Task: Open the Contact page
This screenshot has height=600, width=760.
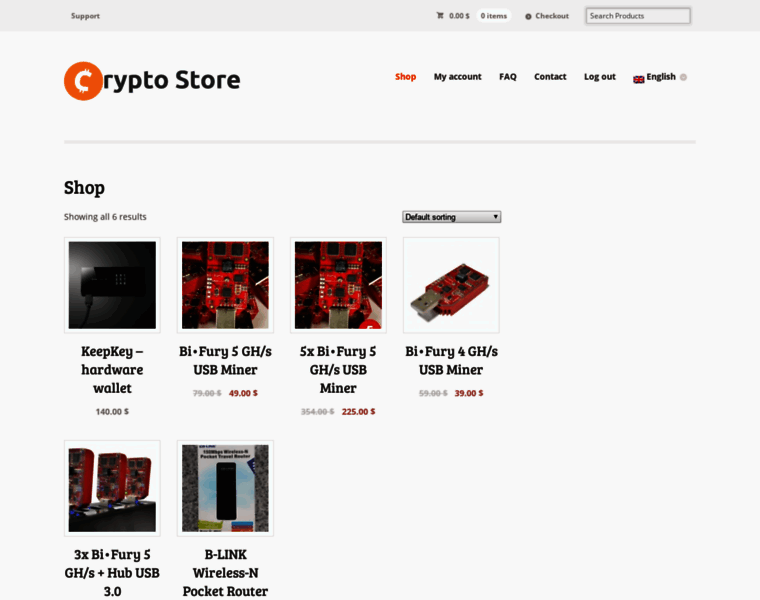Action: pyautogui.click(x=550, y=77)
